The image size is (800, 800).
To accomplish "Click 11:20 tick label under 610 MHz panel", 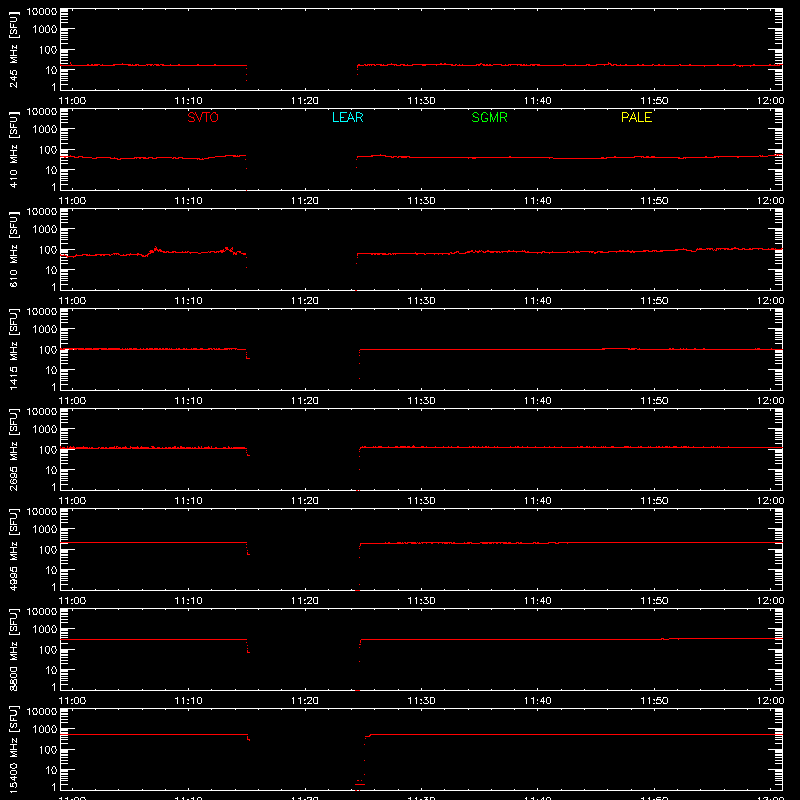I will [305, 301].
